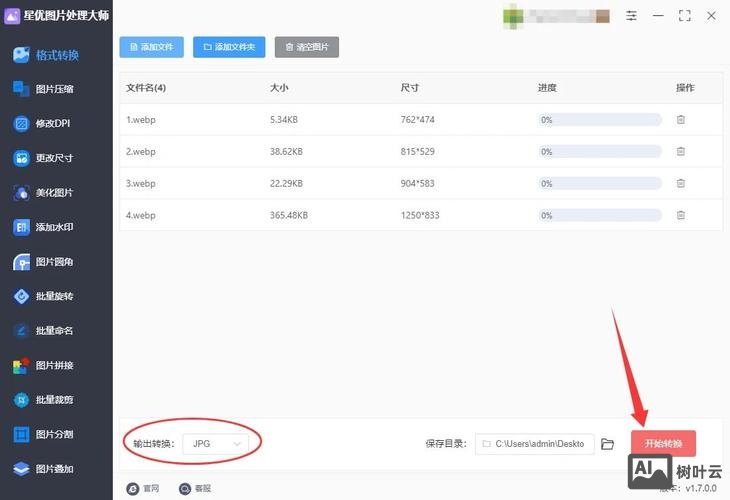This screenshot has height=500, width=730.
Task: Open the settings sliders icon in title bar
Action: (x=631, y=16)
